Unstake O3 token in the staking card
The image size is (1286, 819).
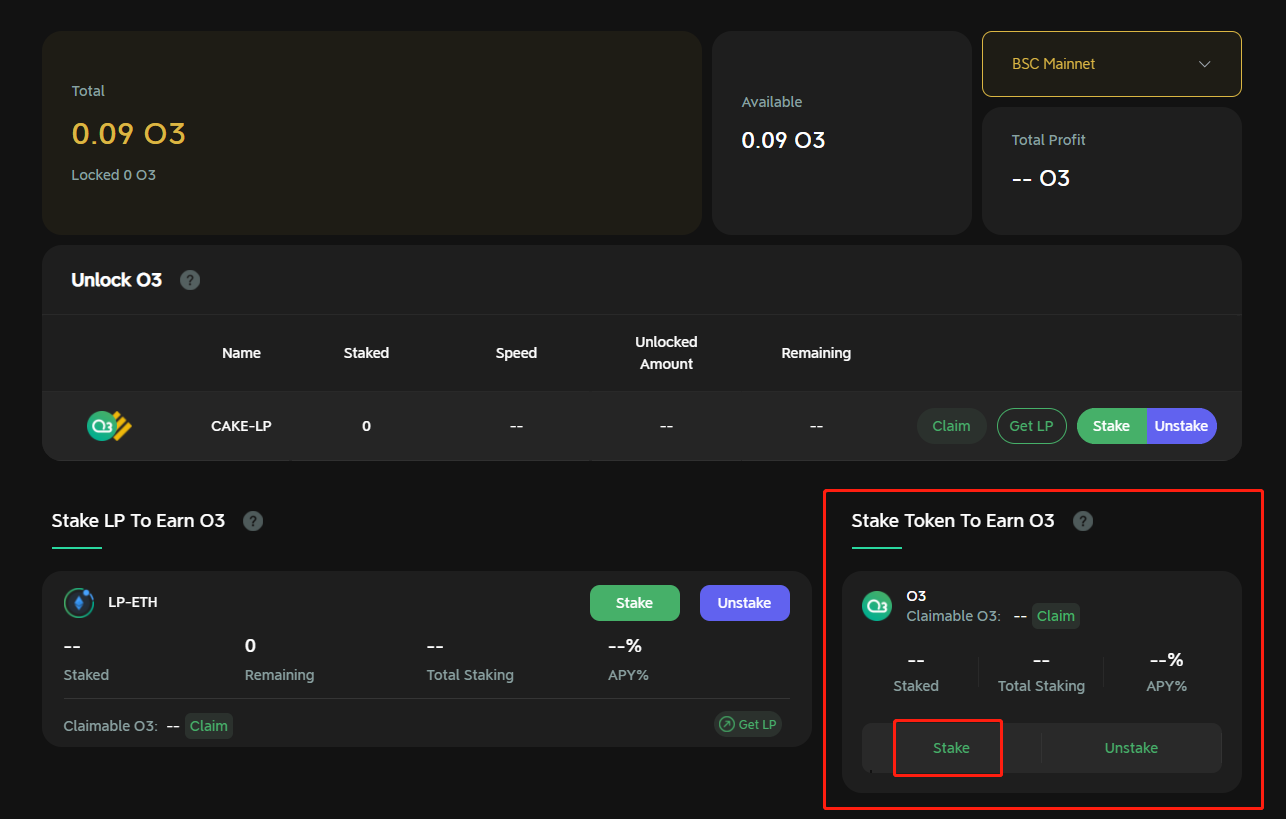coord(1131,748)
